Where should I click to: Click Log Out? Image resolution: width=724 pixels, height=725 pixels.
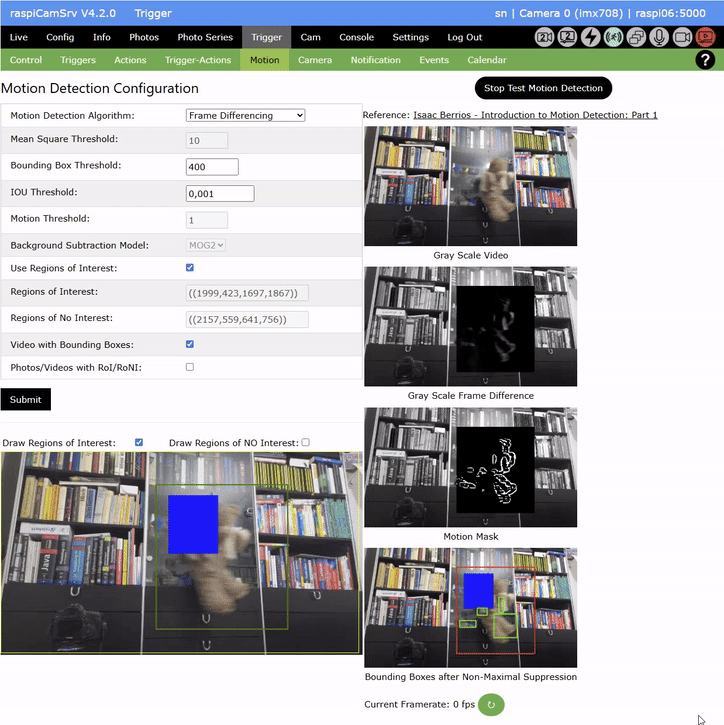tap(465, 37)
